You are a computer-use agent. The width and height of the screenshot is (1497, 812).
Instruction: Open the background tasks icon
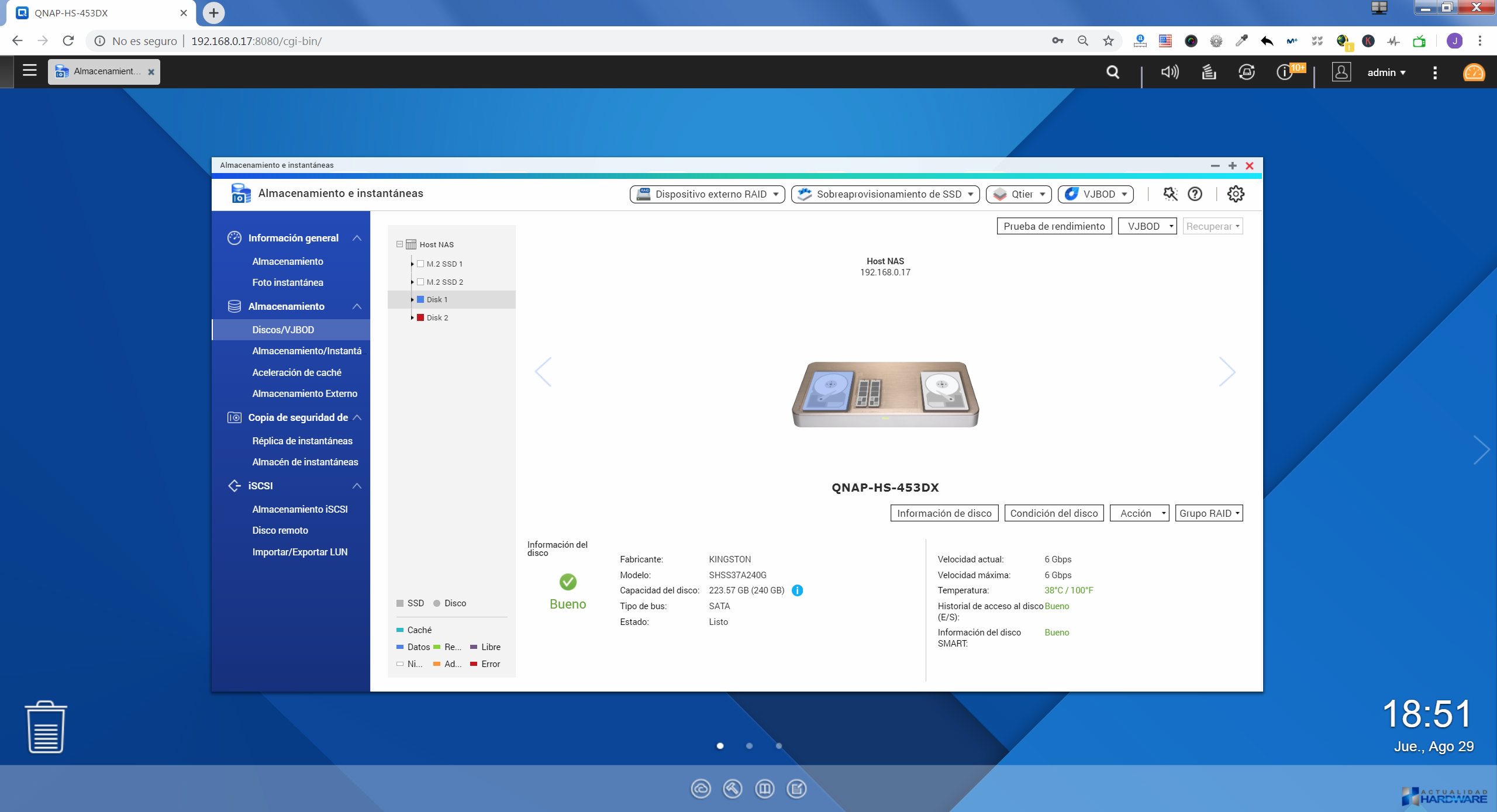1208,72
